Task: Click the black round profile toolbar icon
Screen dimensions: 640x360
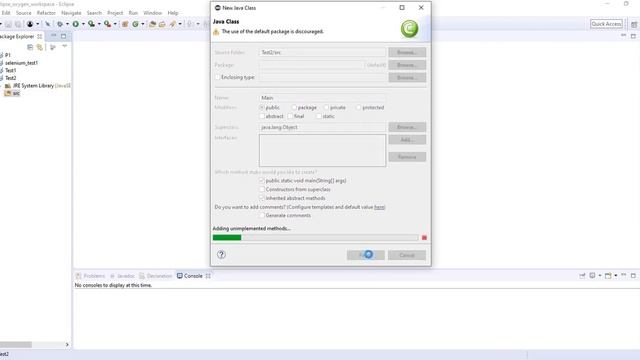Action: 30,24
